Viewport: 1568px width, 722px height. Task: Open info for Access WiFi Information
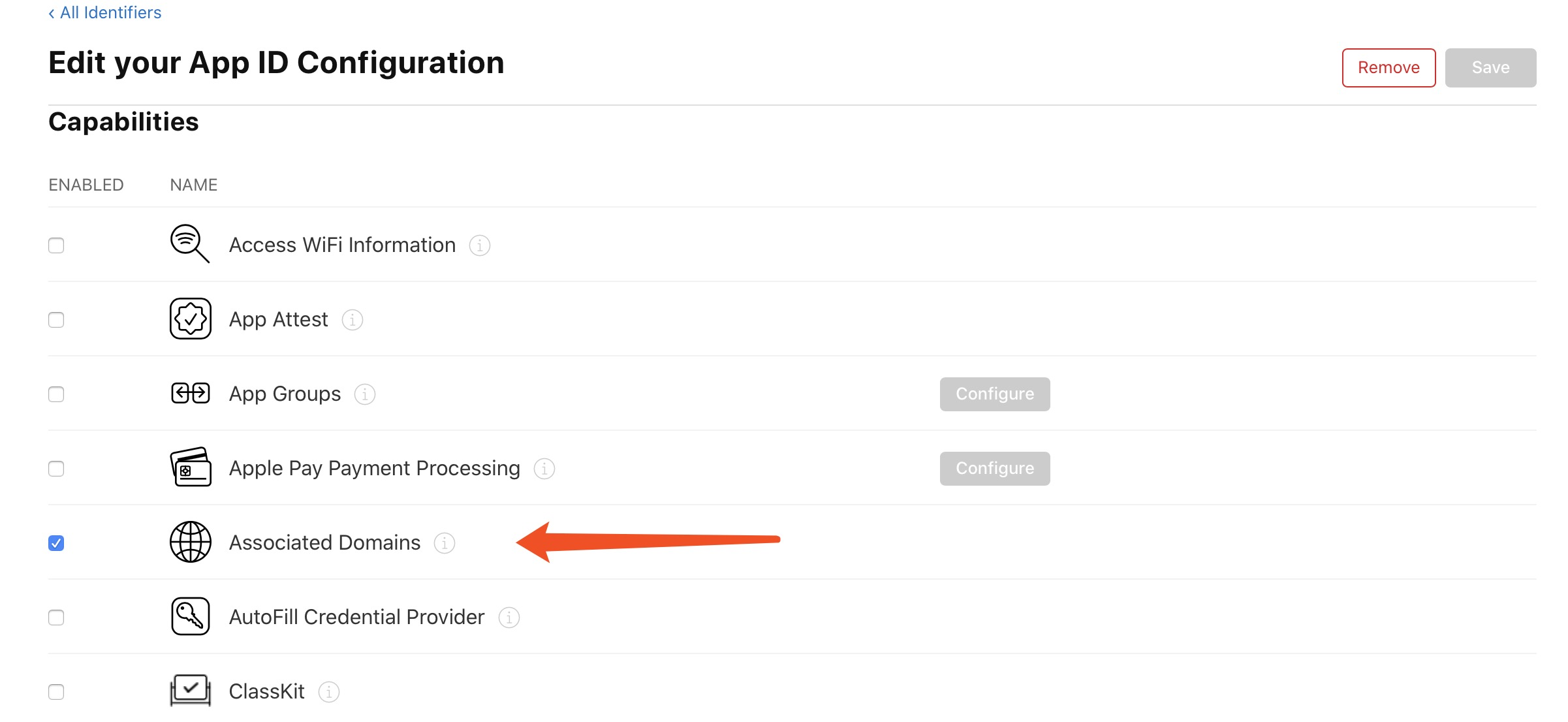(x=480, y=245)
